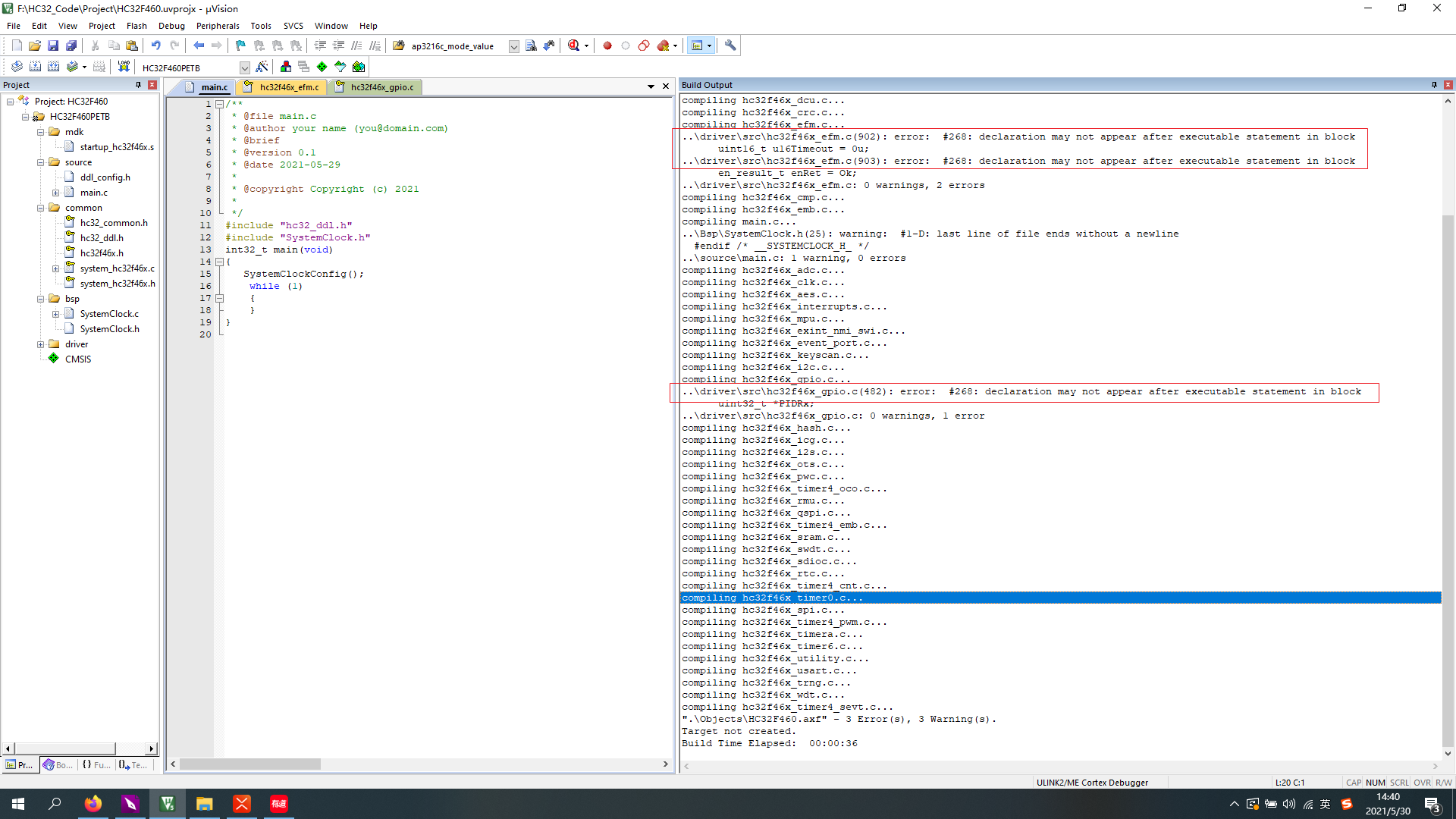Start the debug session icon

[x=574, y=45]
